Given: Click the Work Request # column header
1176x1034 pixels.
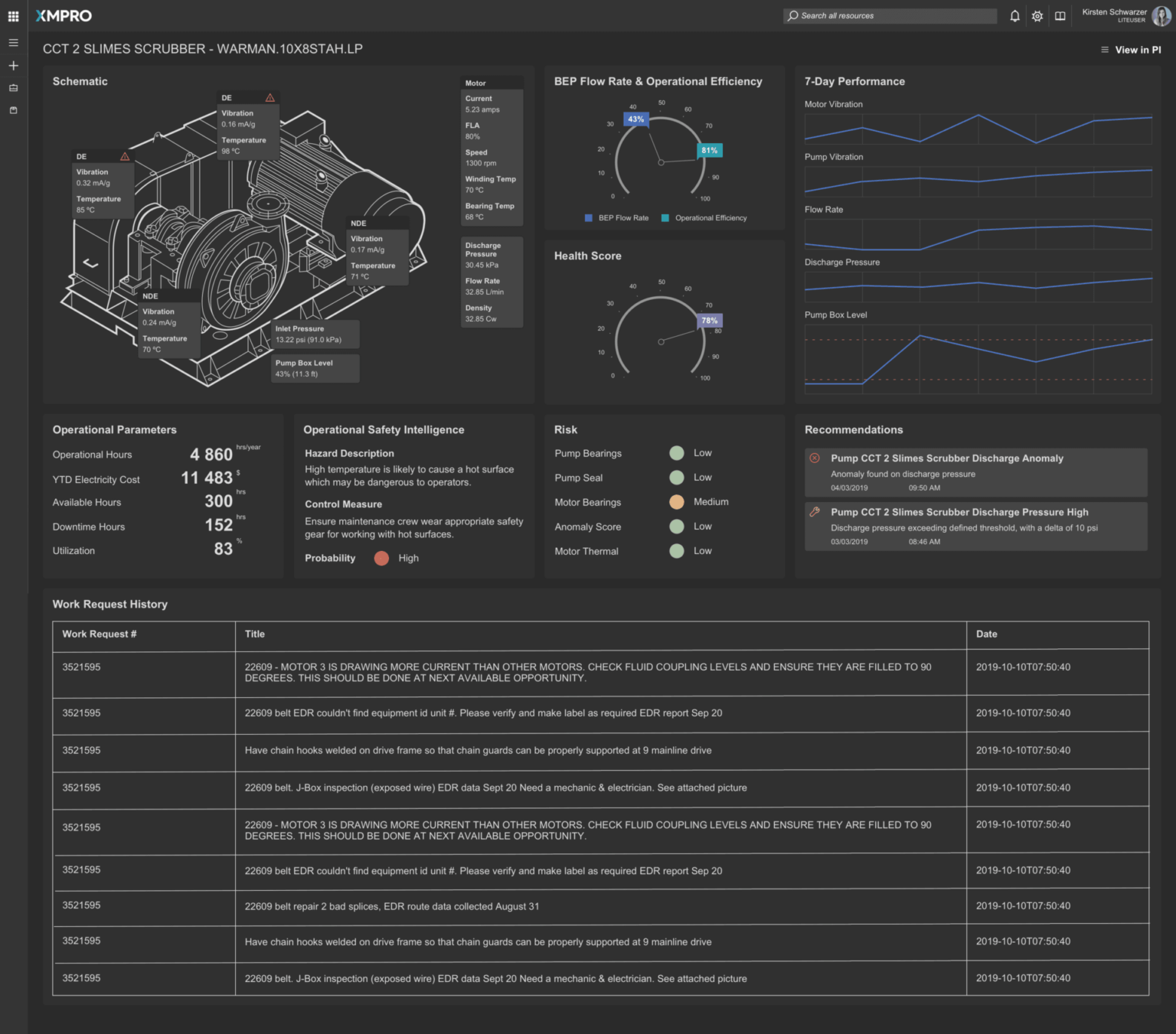Looking at the screenshot, I should (100, 634).
